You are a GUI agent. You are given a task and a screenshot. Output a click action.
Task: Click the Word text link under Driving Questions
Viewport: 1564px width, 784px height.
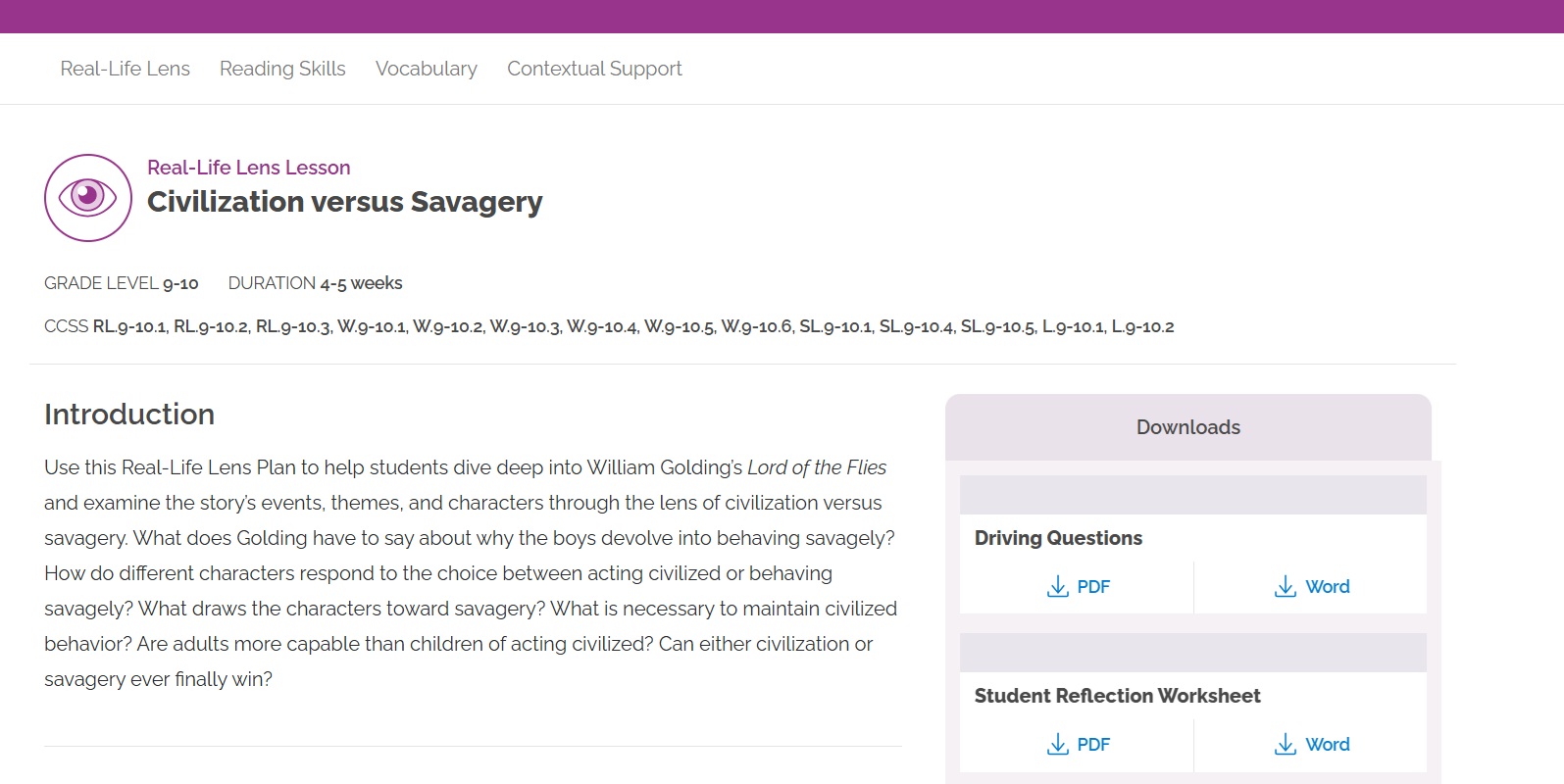[x=1327, y=587]
